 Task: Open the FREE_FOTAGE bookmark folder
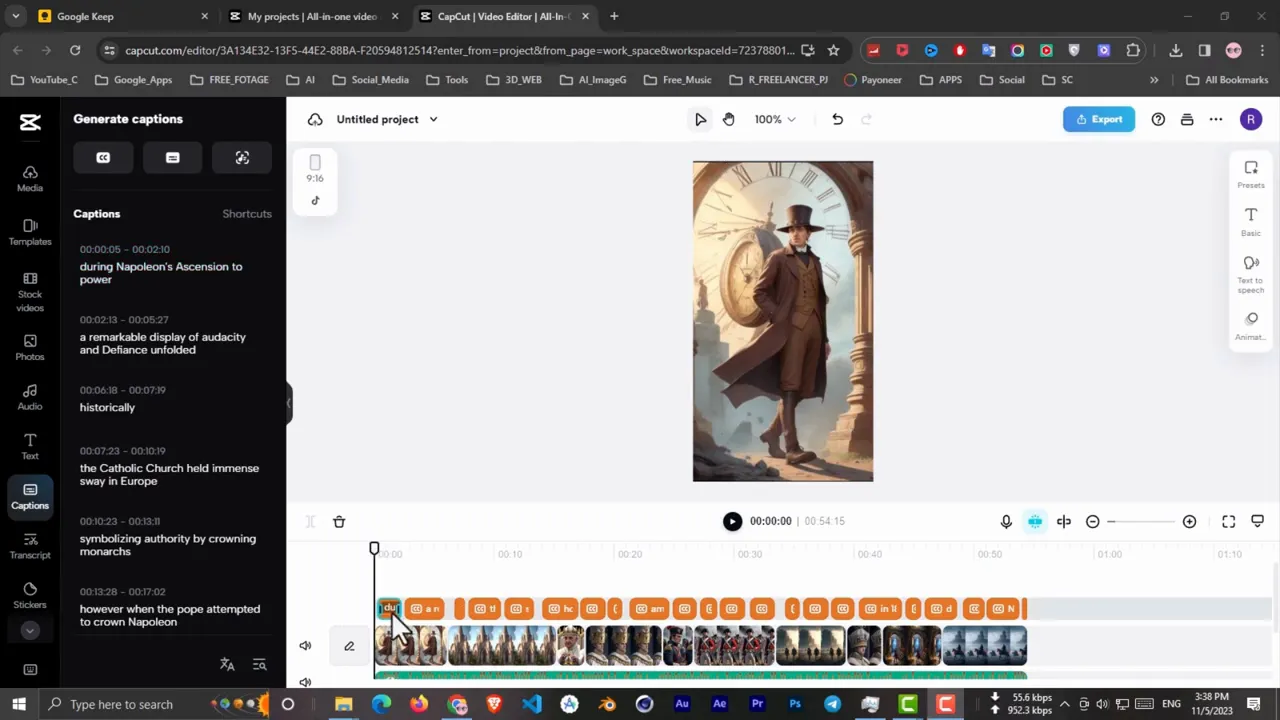click(229, 80)
